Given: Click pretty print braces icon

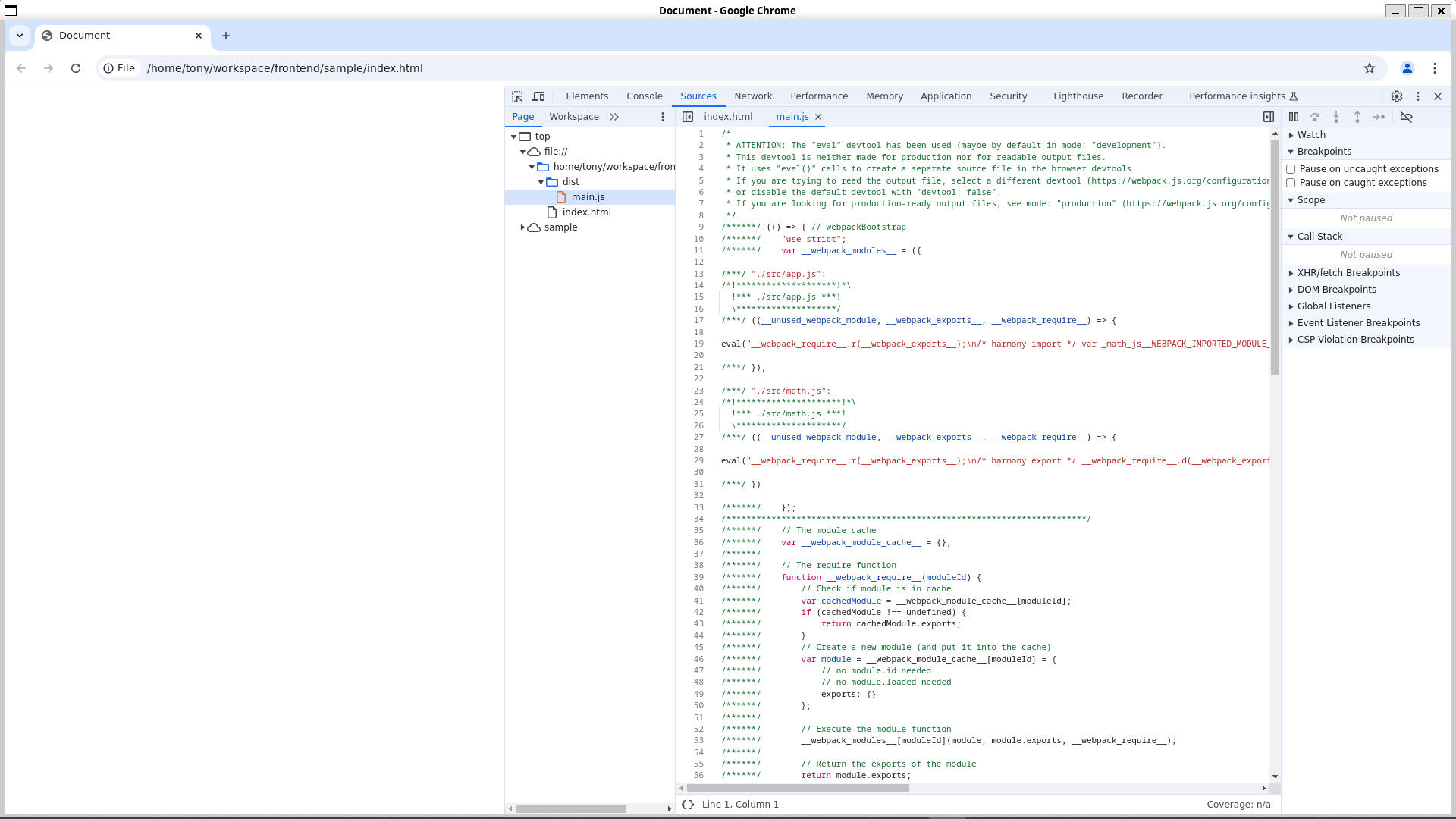Looking at the screenshot, I should tap(688, 805).
